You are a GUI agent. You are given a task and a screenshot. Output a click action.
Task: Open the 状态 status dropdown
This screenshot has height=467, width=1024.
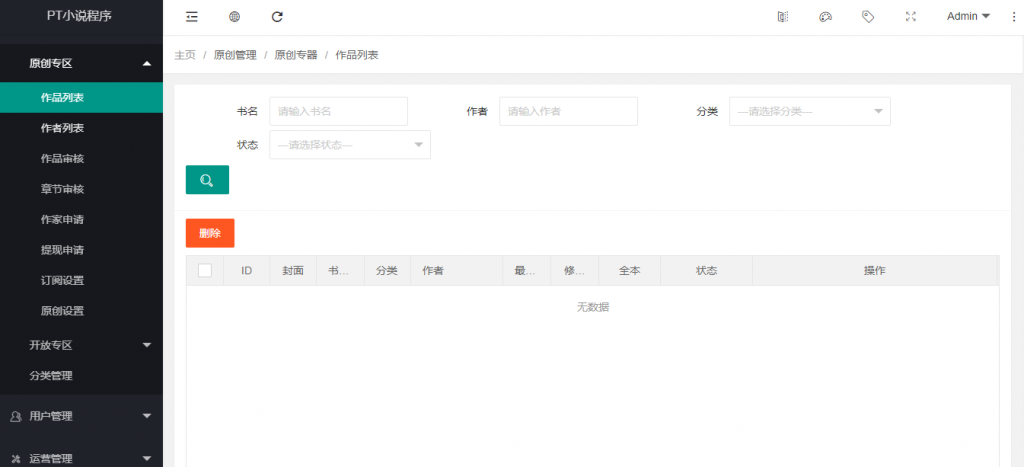pos(349,144)
